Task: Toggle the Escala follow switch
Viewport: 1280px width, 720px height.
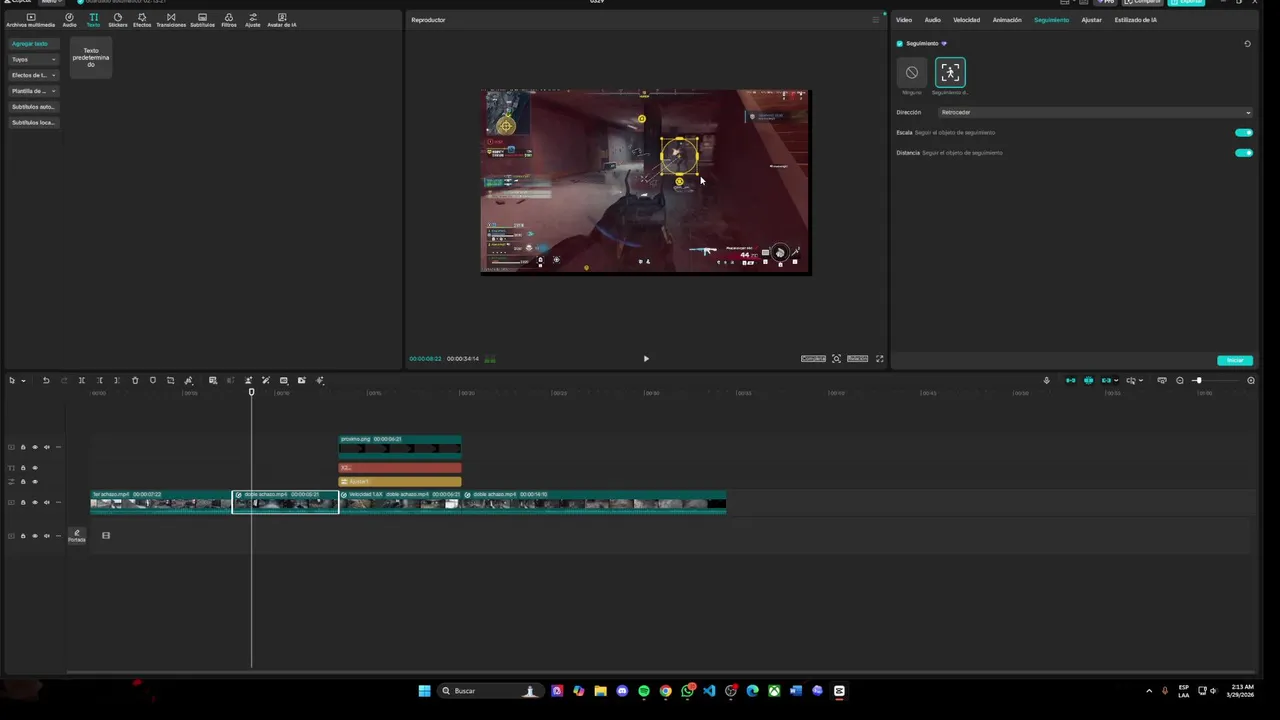Action: [x=1244, y=133]
